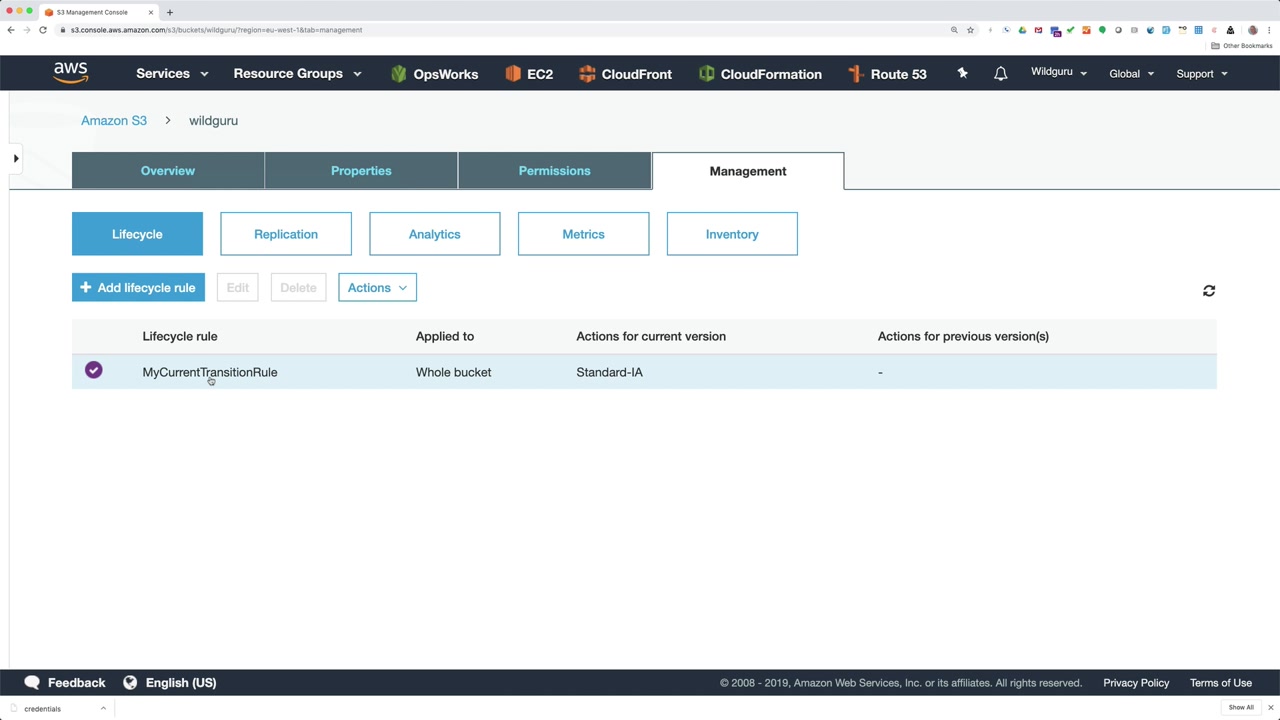
Task: Open the Replication sub-tab
Action: (286, 234)
